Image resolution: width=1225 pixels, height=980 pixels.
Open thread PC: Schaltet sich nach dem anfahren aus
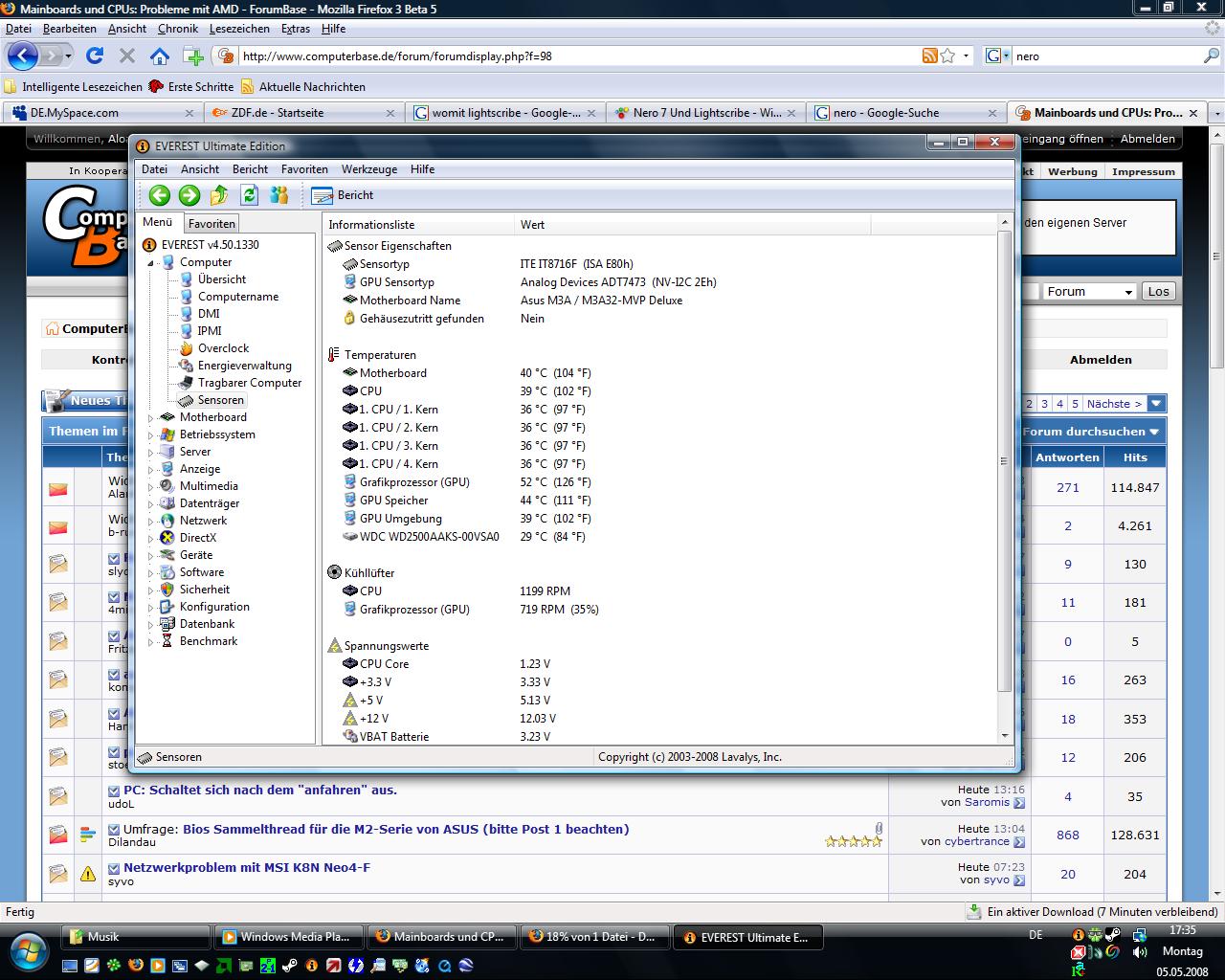[x=260, y=791]
